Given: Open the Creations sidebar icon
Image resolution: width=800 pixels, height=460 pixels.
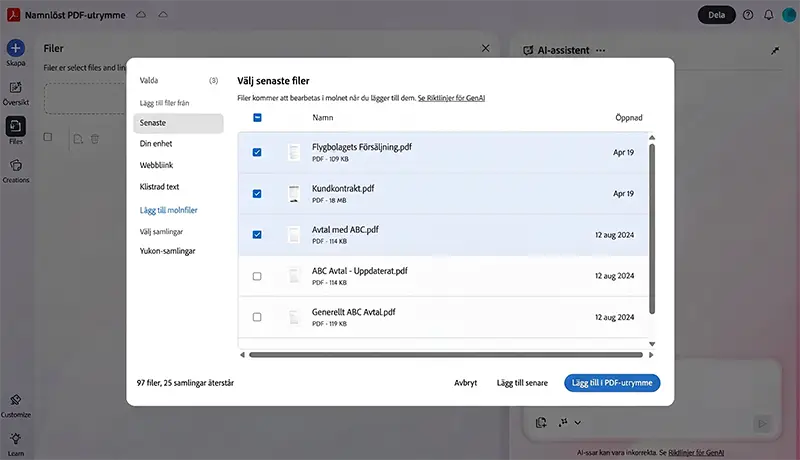Looking at the screenshot, I should pyautogui.click(x=16, y=165).
